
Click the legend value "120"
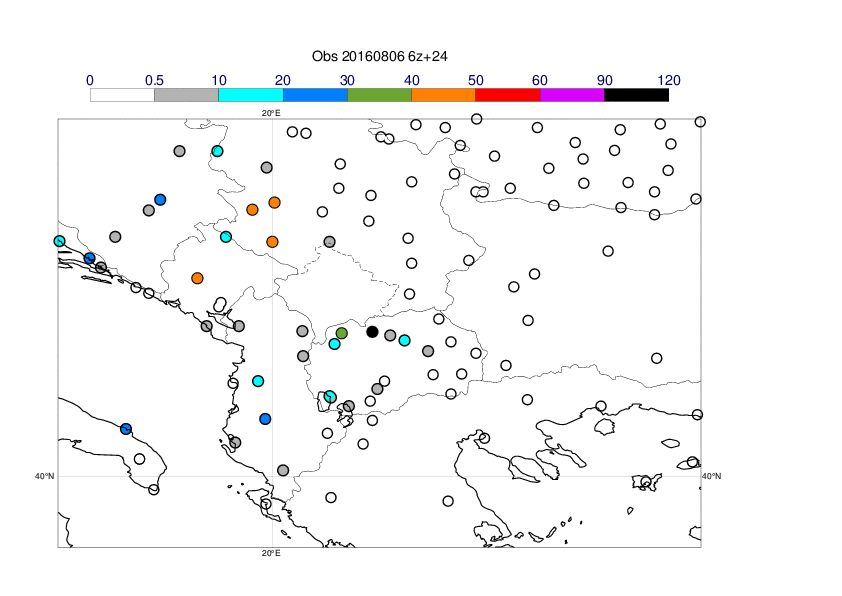tap(669, 81)
